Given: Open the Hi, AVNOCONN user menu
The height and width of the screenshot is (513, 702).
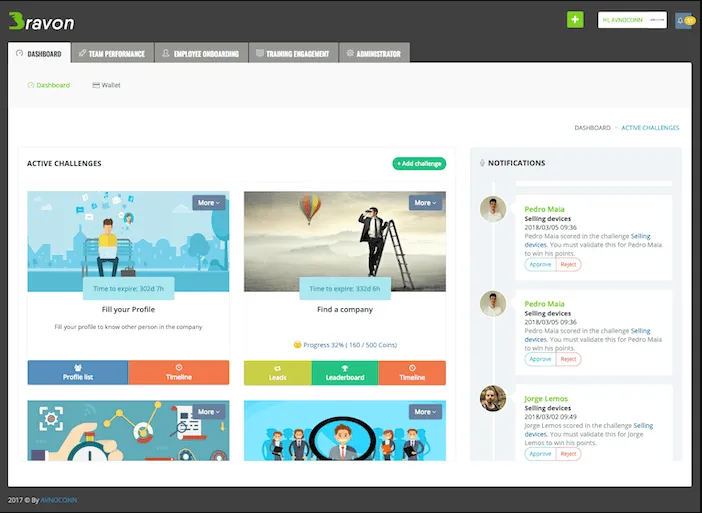Looking at the screenshot, I should (x=632, y=20).
